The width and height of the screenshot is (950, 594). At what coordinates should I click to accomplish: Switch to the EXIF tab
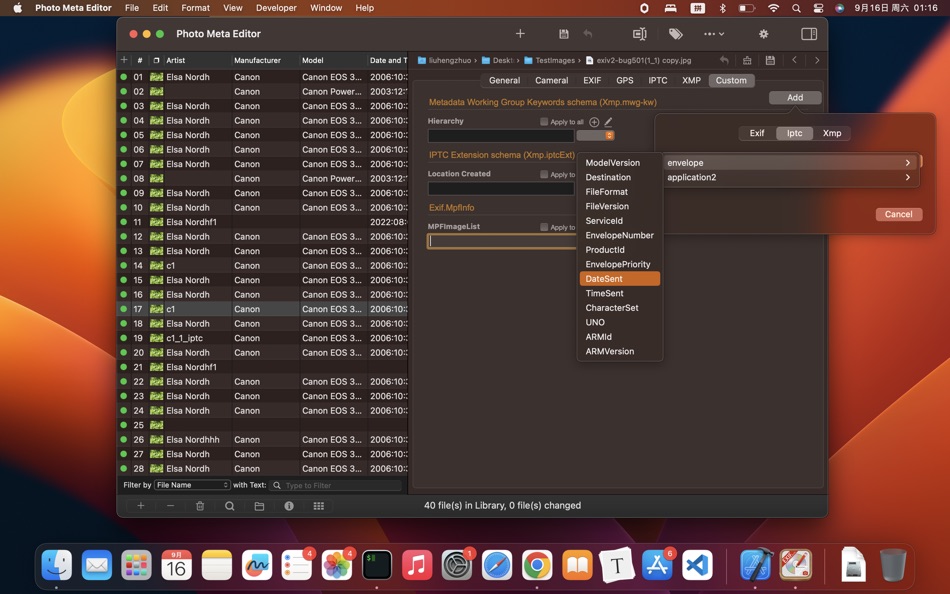[592, 80]
